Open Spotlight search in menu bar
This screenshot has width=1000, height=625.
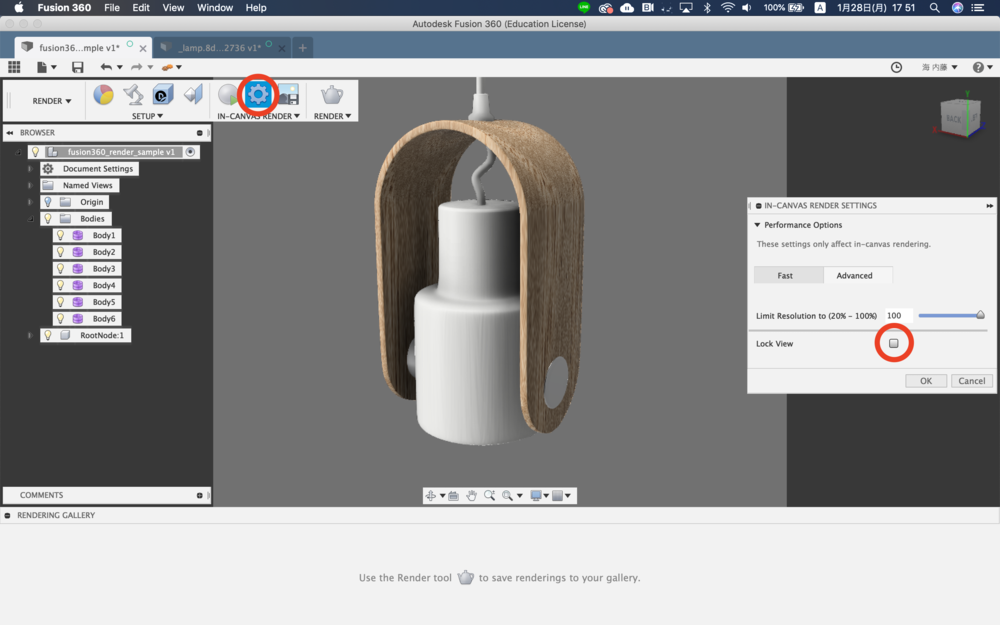[x=934, y=8]
